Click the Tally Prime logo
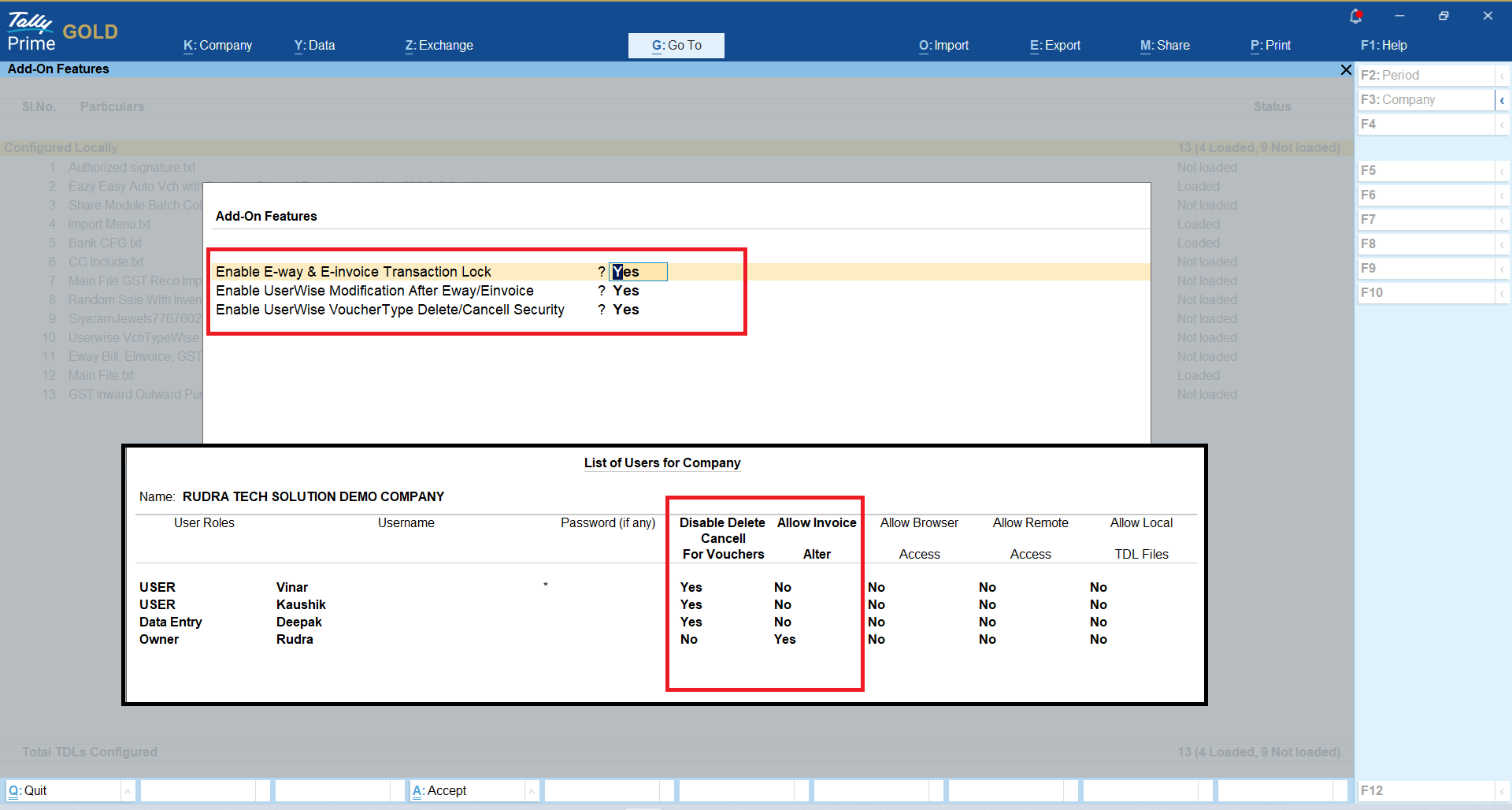The image size is (1512, 810). coord(31,32)
